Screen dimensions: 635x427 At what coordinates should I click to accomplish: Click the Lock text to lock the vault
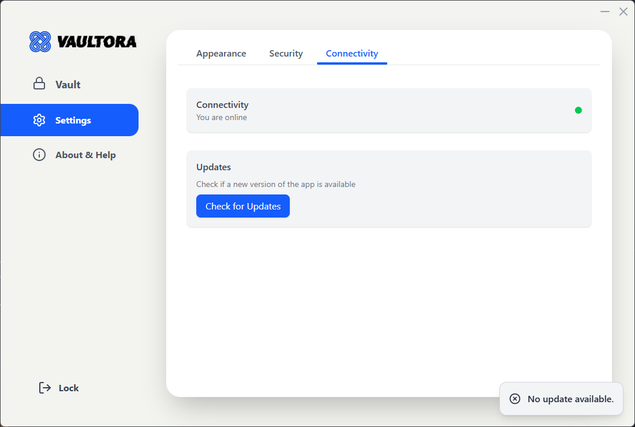coord(69,388)
